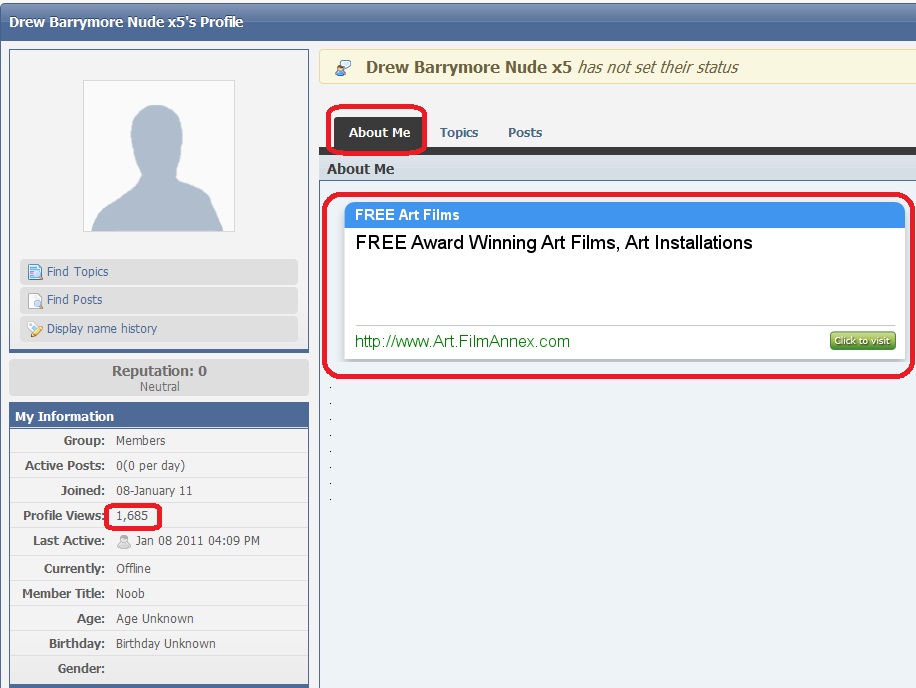The image size is (916, 688).
Task: Open the Find Topics link
Action: 77,272
